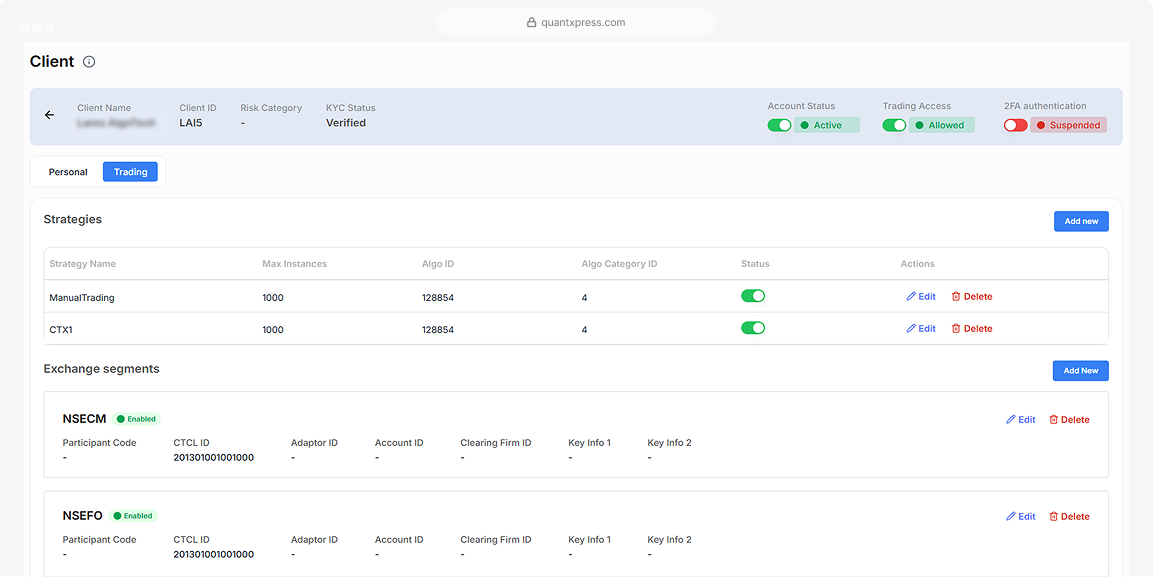This screenshot has width=1153, height=577.
Task: Click the Algo Category ID column header
Action: pos(619,264)
